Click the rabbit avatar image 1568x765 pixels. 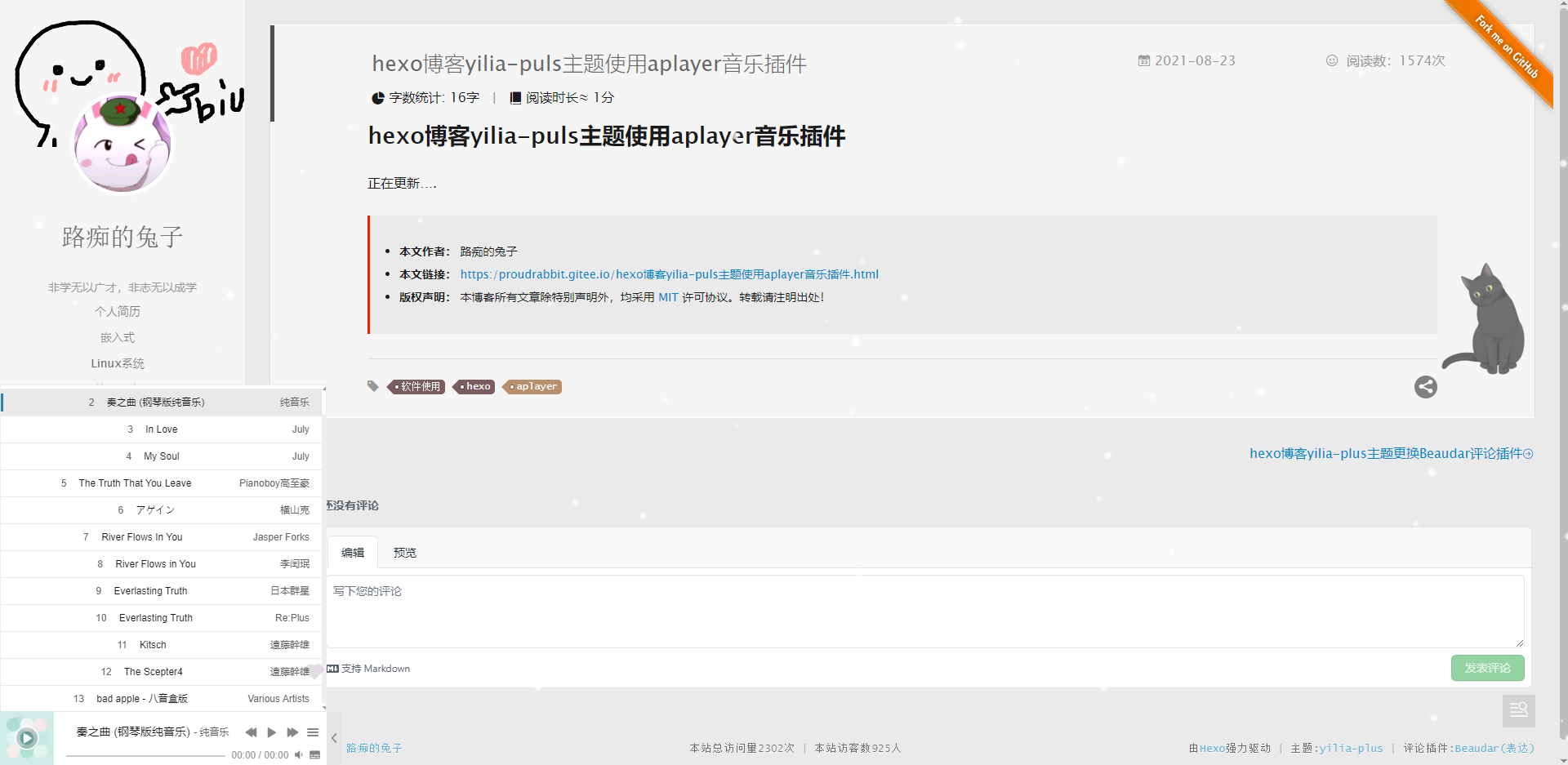(x=122, y=144)
